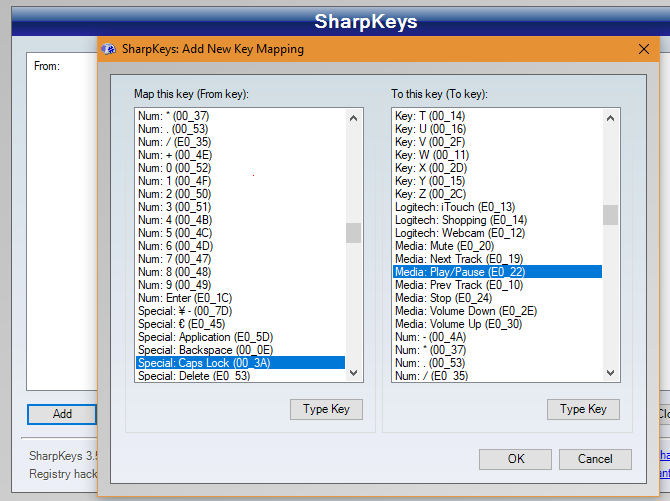The image size is (670, 501).
Task: Select 'Key: T (00_14)' in To list
Action: click(497, 116)
